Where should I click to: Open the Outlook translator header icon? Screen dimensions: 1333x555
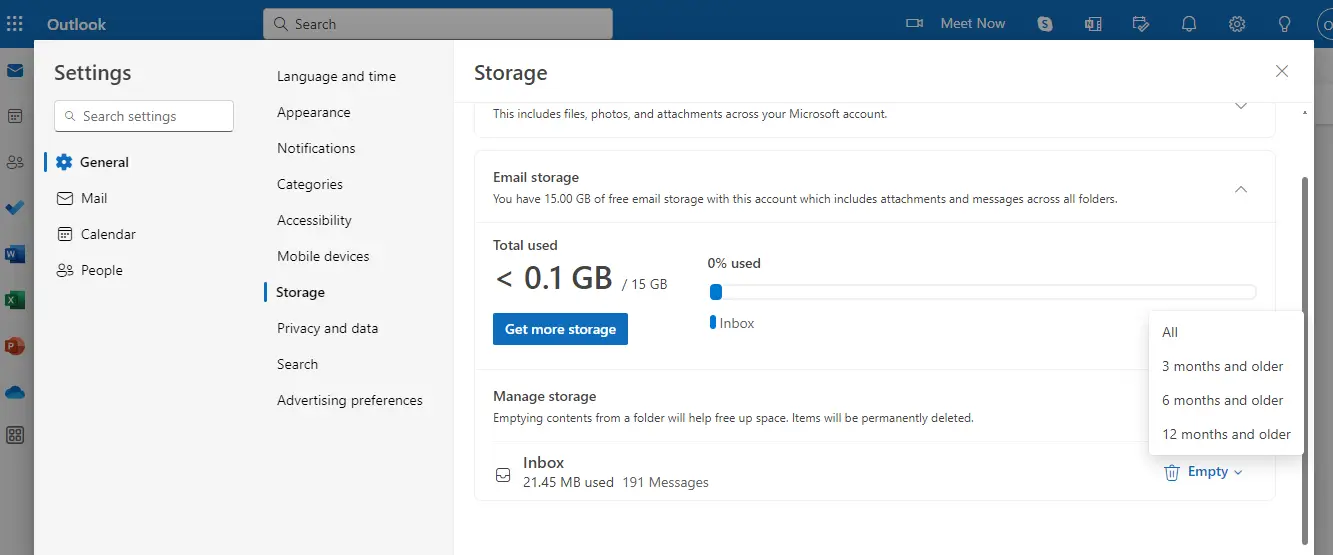[x=1093, y=24]
